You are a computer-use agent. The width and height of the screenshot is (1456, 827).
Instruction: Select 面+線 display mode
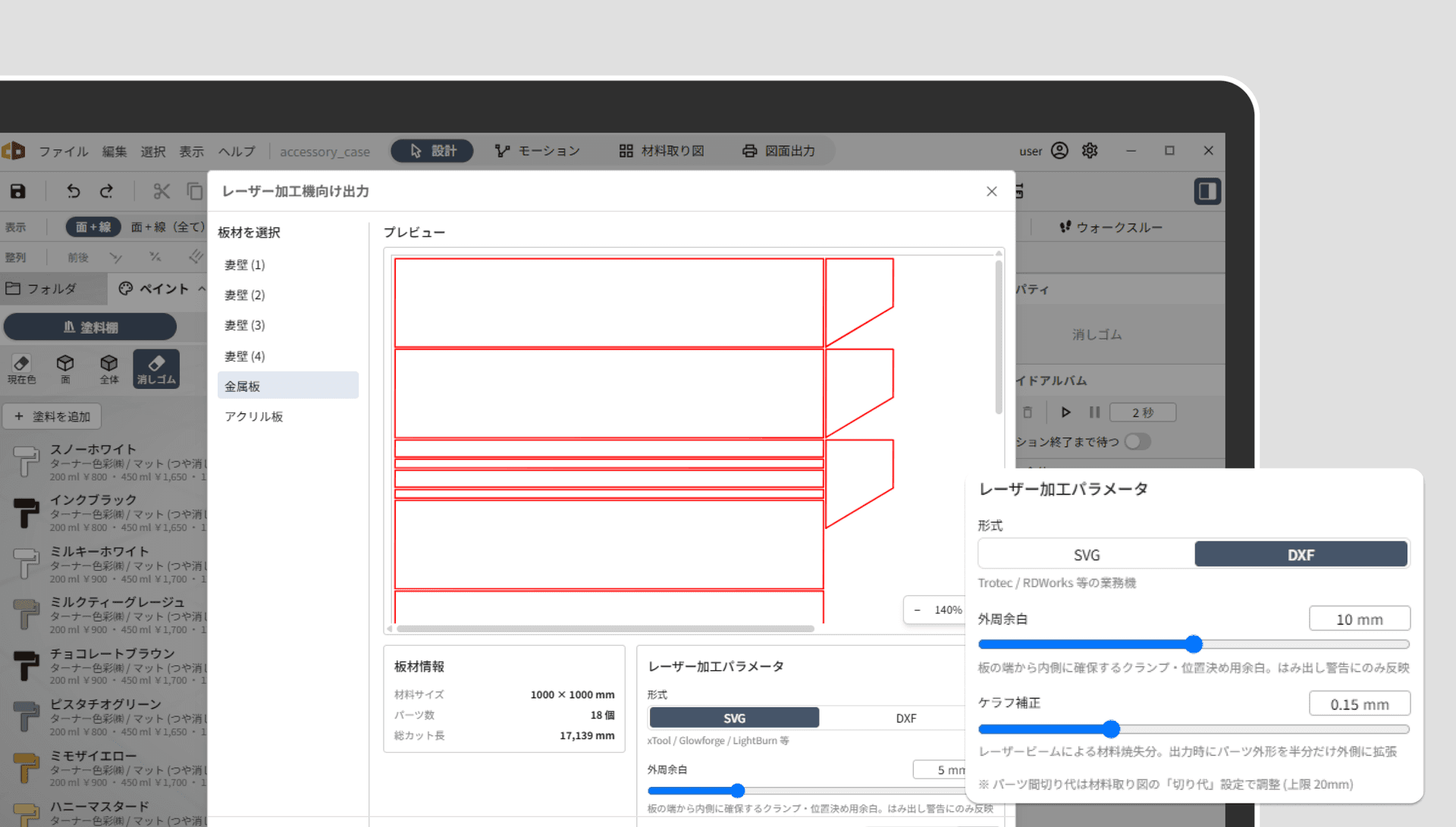[x=93, y=227]
